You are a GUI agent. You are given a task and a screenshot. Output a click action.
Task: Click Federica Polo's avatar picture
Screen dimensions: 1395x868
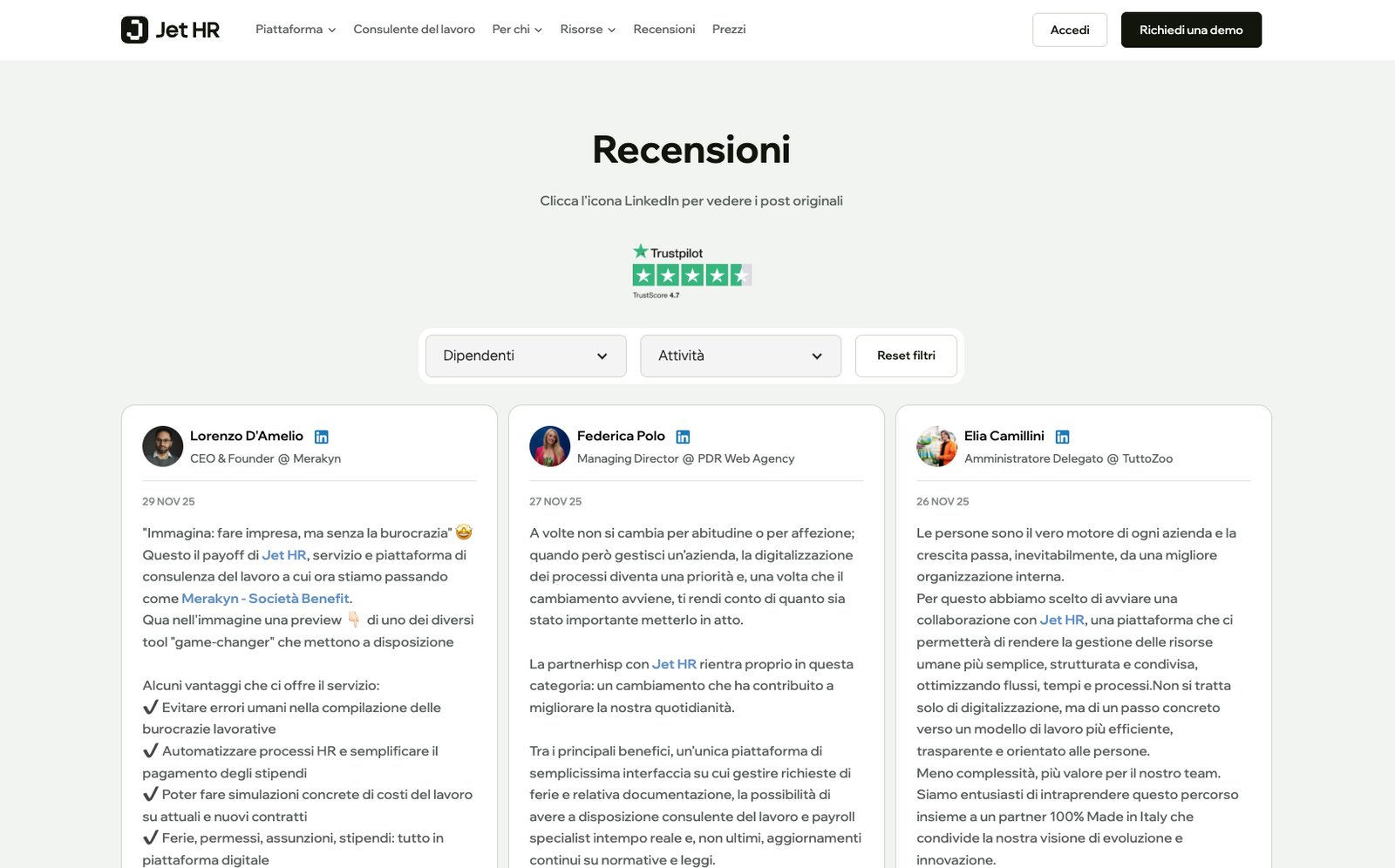(549, 446)
